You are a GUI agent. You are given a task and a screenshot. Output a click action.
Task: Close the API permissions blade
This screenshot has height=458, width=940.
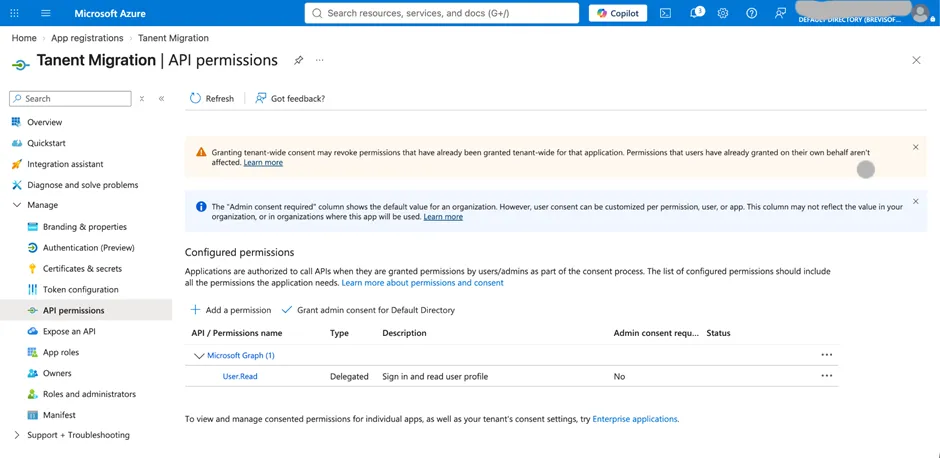pos(916,60)
